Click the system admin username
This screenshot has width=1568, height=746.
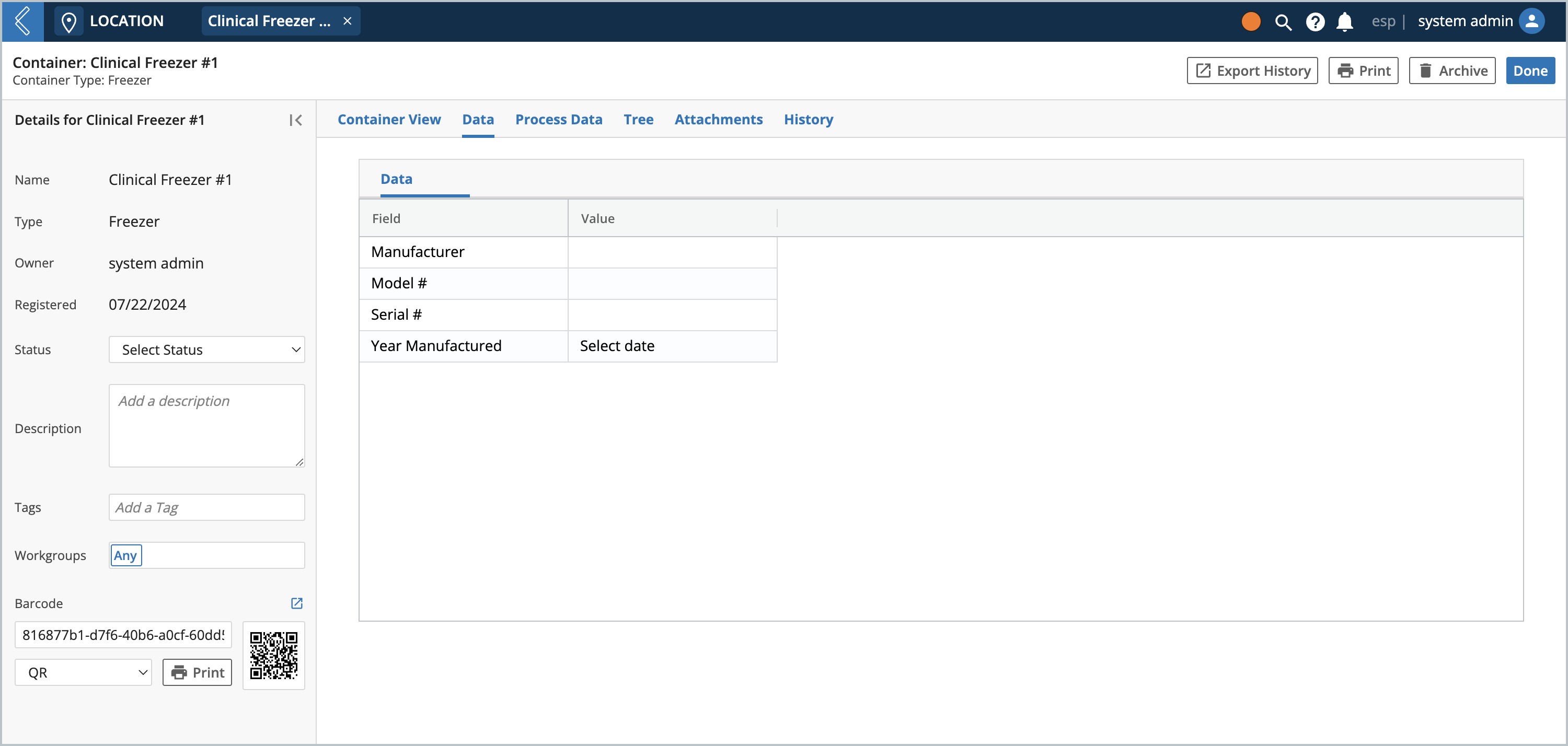[1465, 21]
